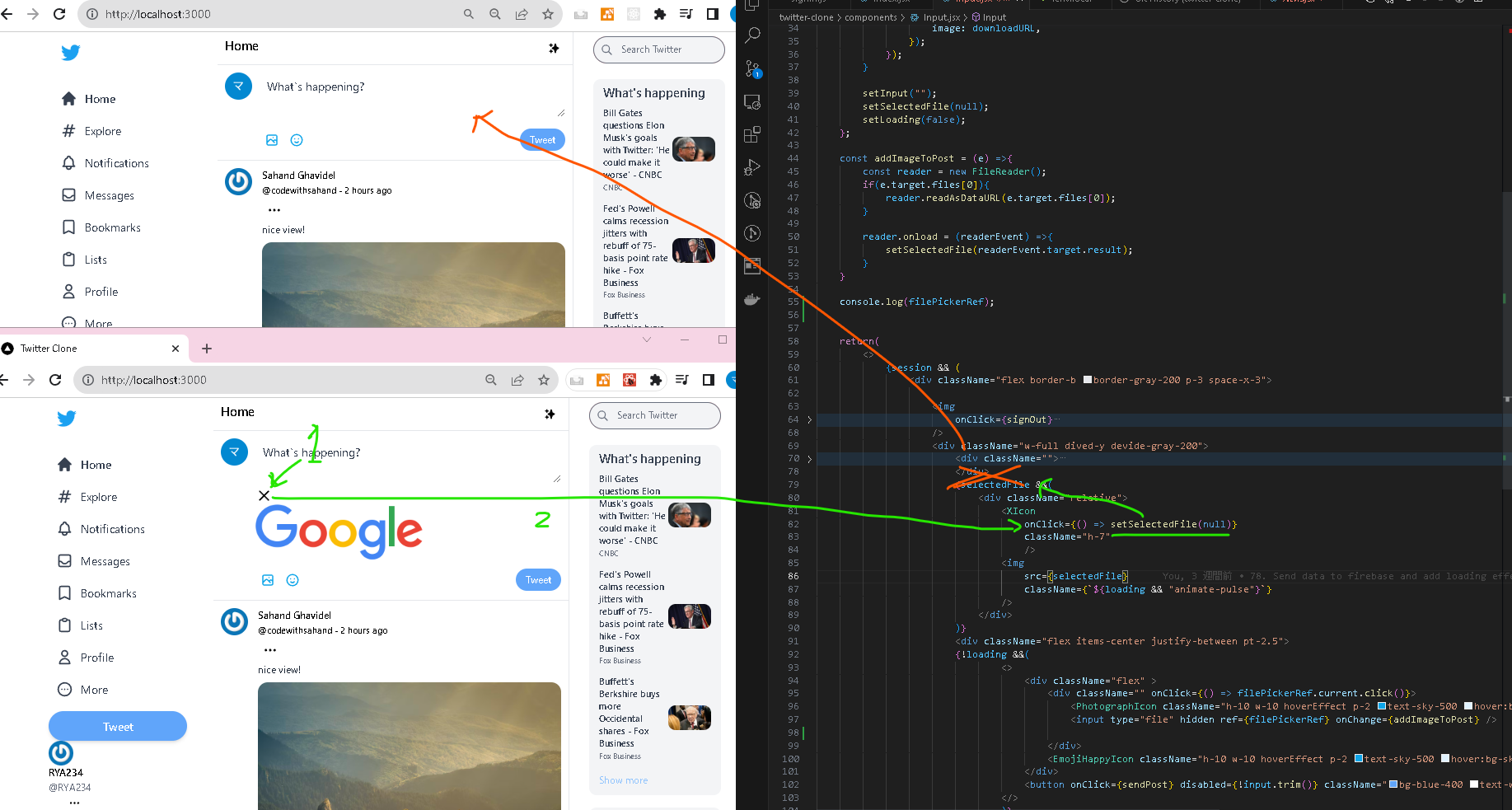1512x810 pixels.
Task: Click @codewithsahand handle in lower browser post
Action: pos(295,630)
